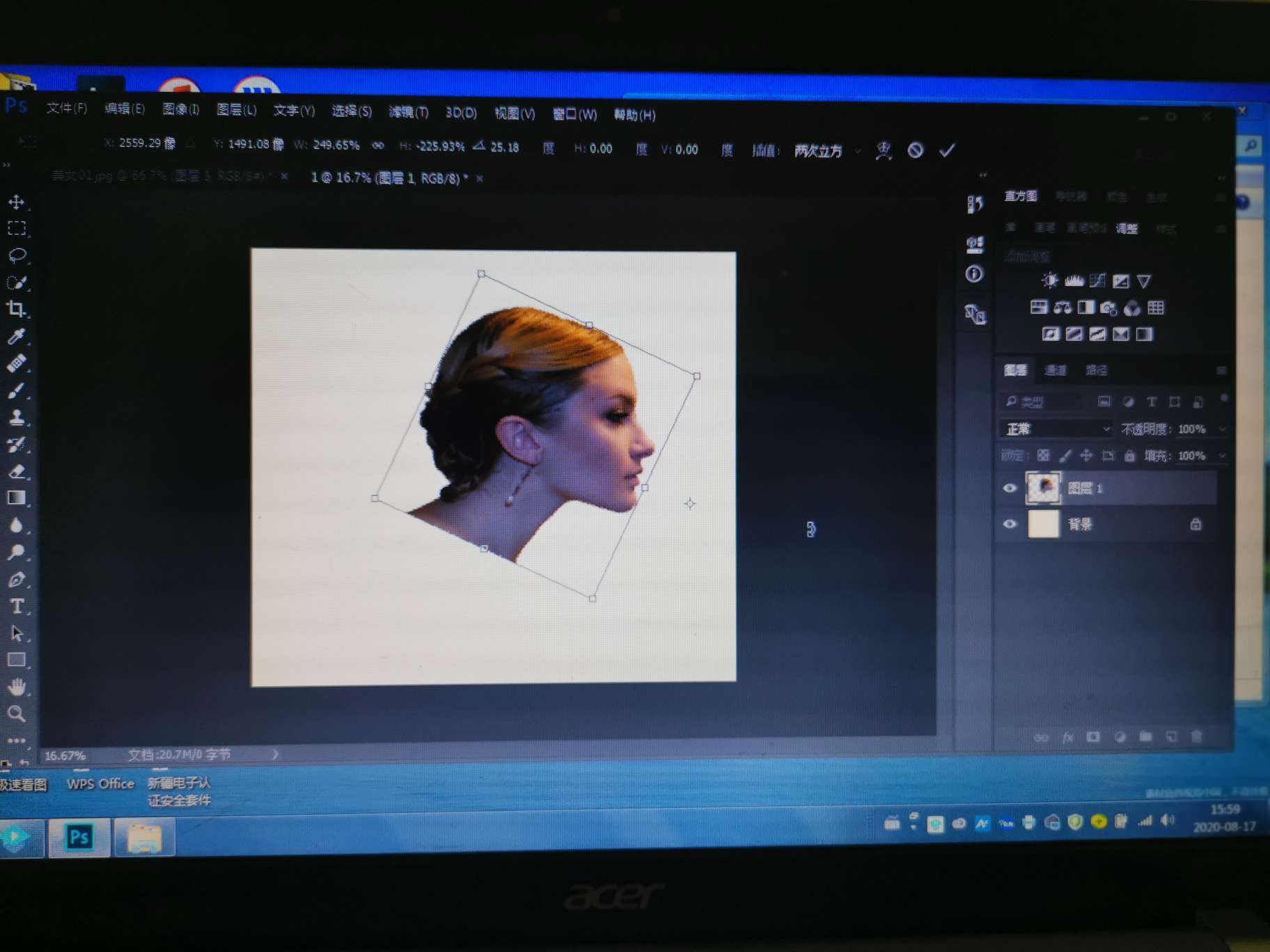Select the Eraser tool
Viewport: 1270px width, 952px height.
click(17, 471)
